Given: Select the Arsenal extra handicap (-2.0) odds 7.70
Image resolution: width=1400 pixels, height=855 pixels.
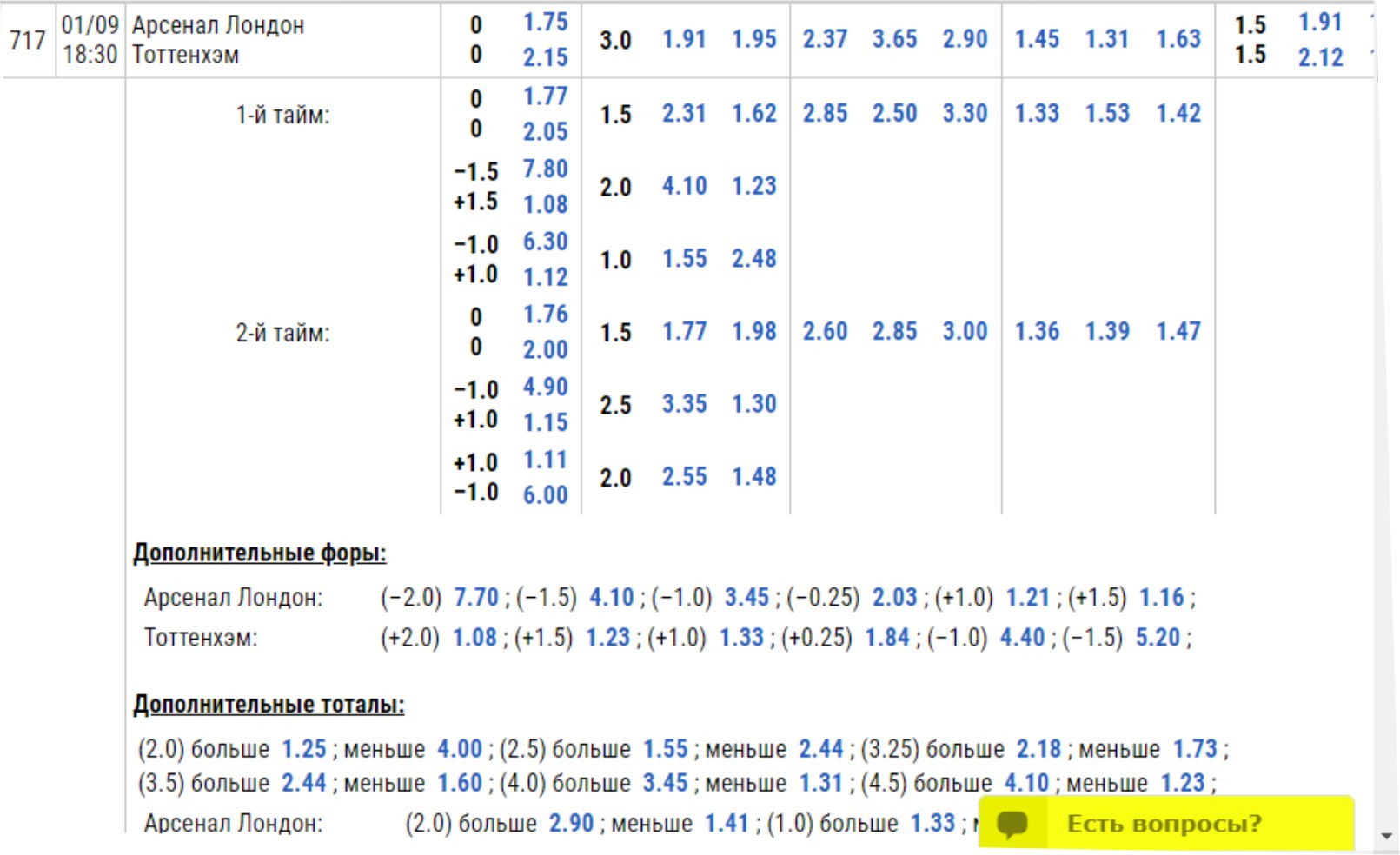Looking at the screenshot, I should 476,598.
